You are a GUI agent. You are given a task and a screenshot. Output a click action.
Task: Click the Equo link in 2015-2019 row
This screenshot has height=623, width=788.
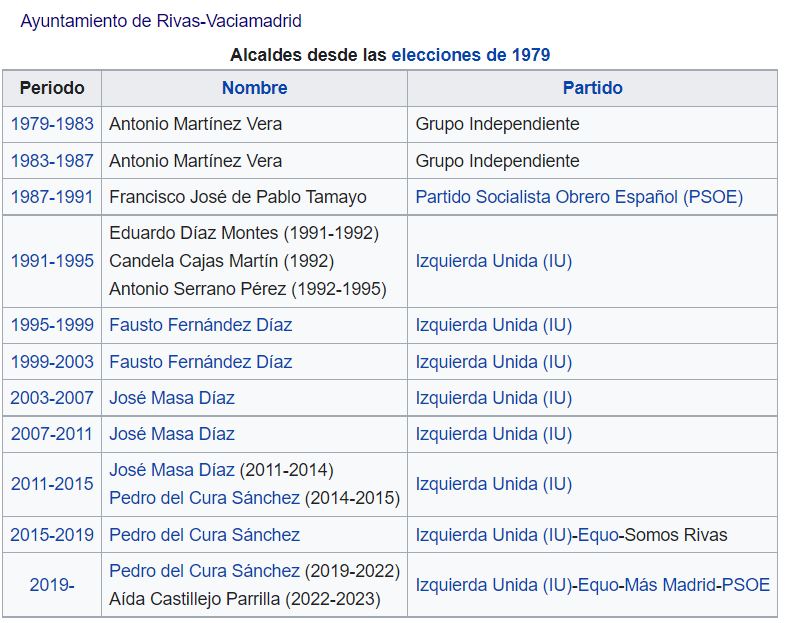tap(598, 535)
